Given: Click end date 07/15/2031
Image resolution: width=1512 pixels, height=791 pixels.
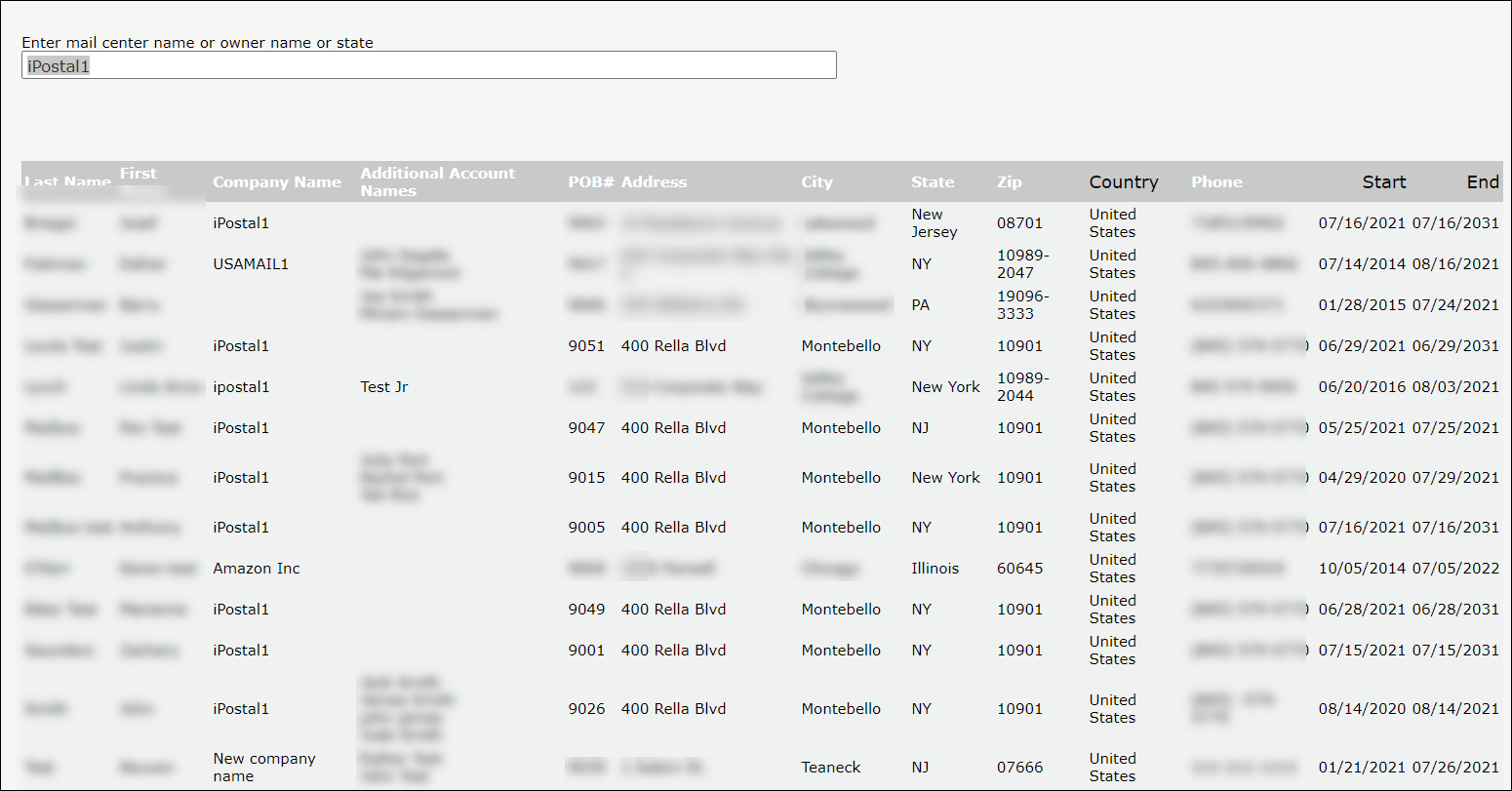Looking at the screenshot, I should [1455, 651].
